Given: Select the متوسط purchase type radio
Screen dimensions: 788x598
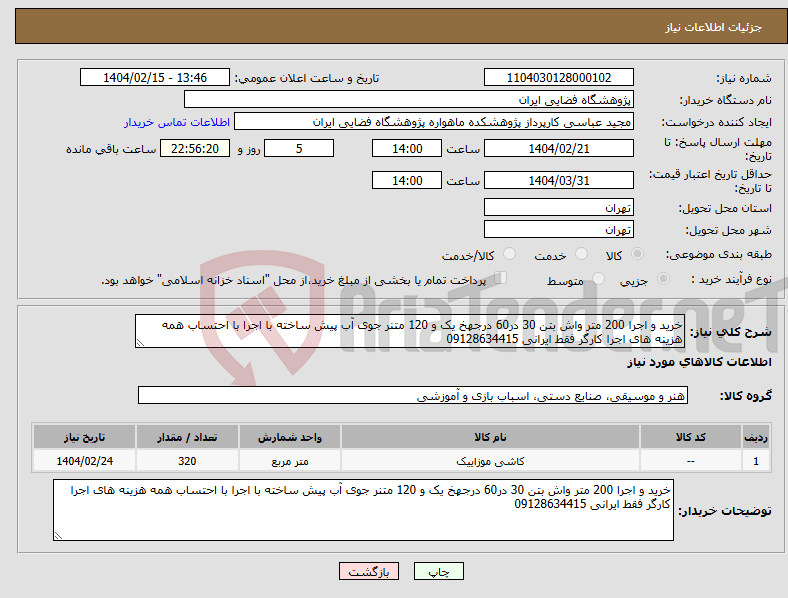Looking at the screenshot, I should pyautogui.click(x=598, y=278).
